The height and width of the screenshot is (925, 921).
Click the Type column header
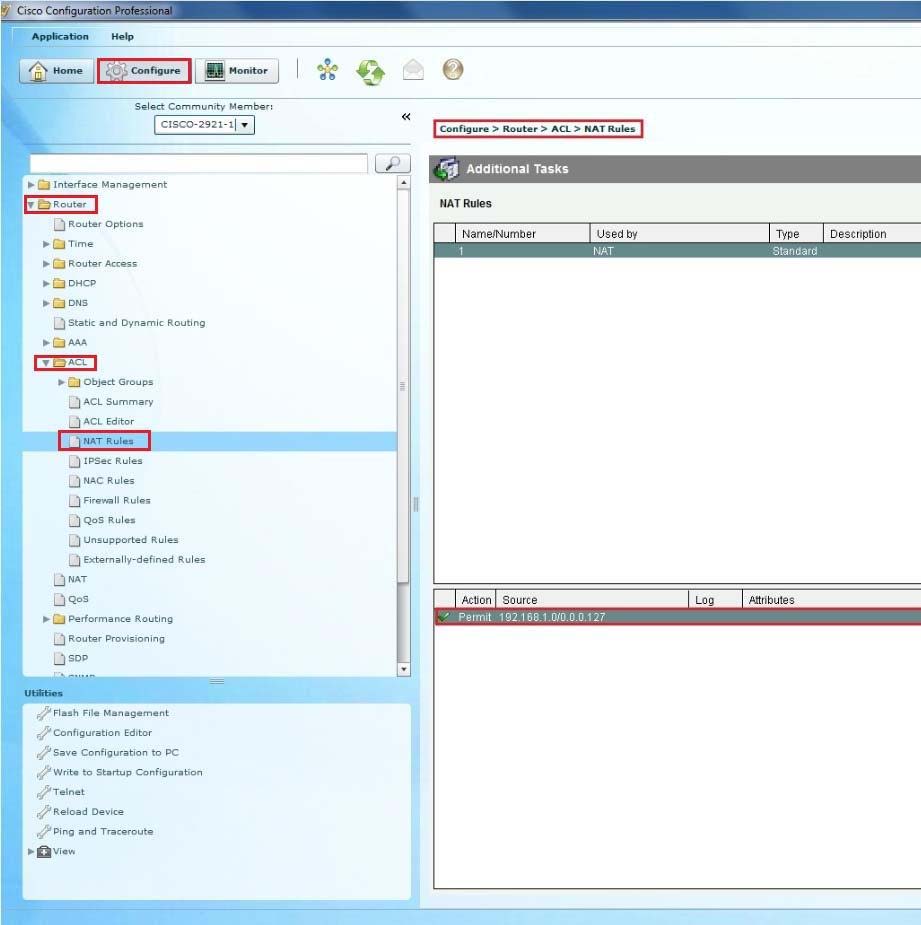pyautogui.click(x=796, y=234)
